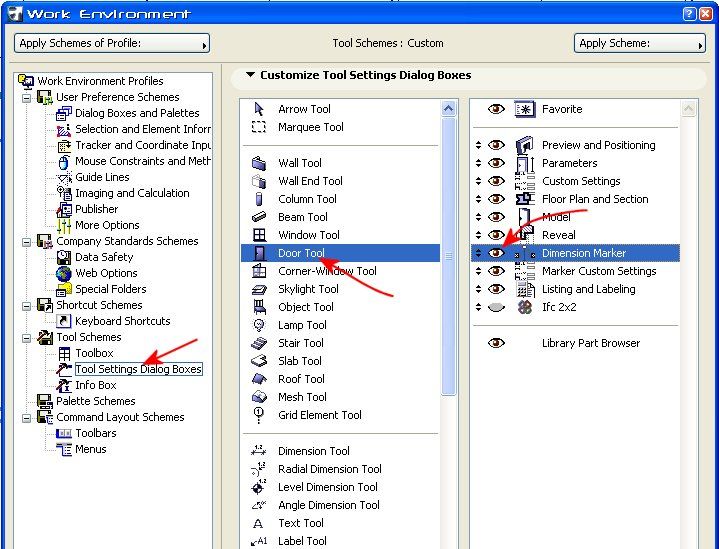Select the Grid Element Tool icon
719x549 pixels.
click(259, 415)
